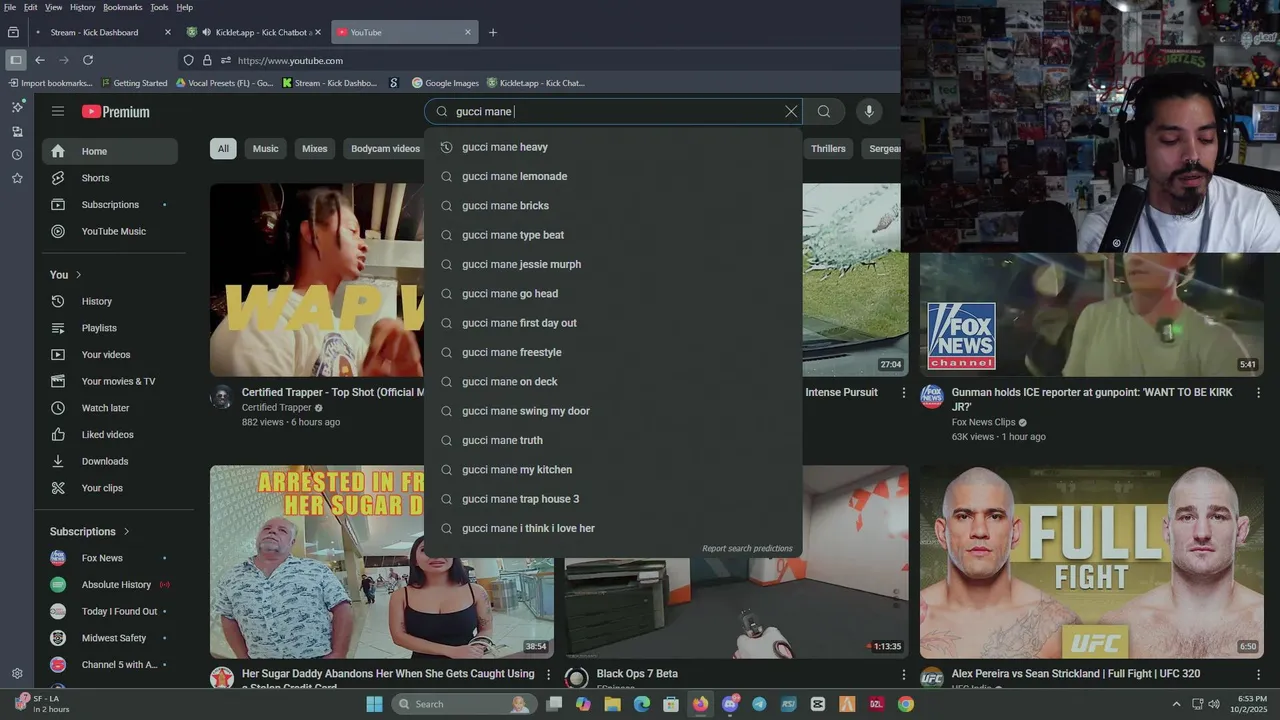Open the Tools menu
The image size is (1280, 720).
159,7
